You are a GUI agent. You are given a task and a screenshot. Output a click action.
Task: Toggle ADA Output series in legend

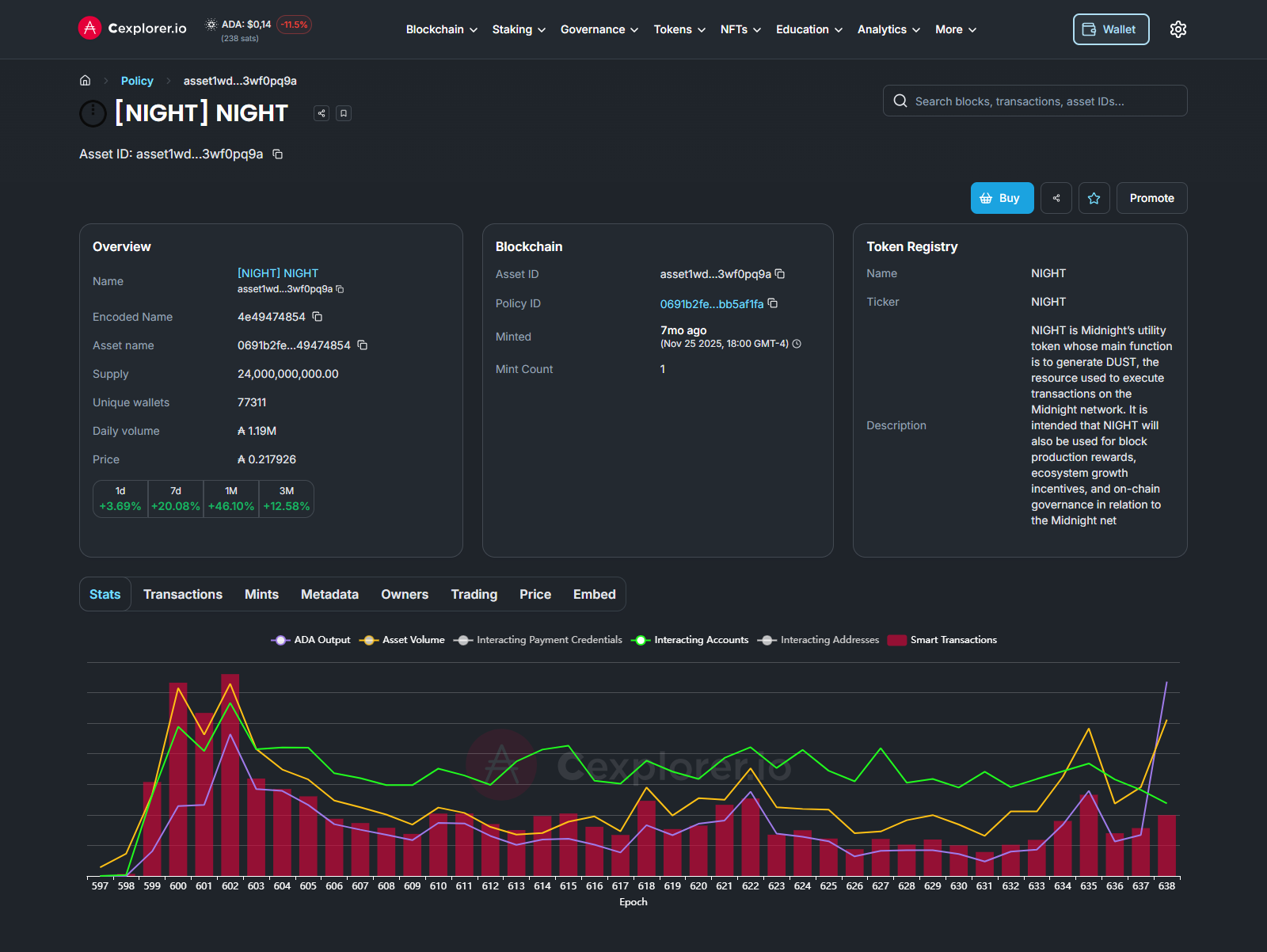310,640
